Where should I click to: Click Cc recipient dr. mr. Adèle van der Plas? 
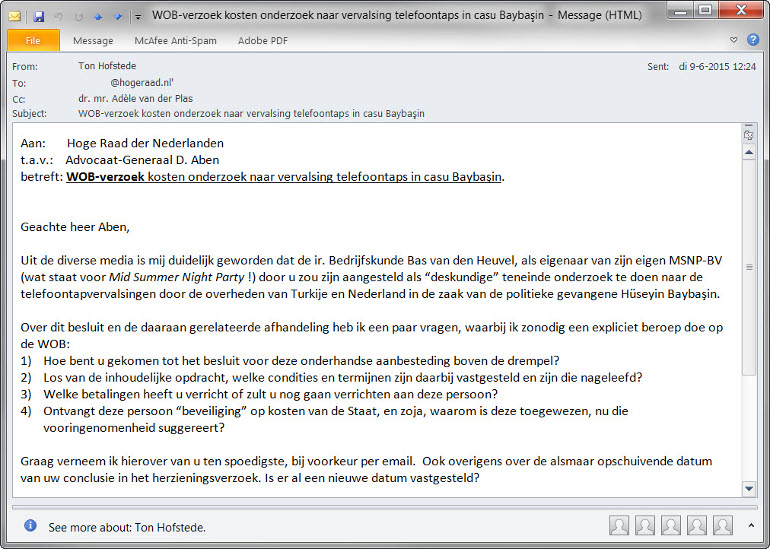pyautogui.click(x=136, y=99)
